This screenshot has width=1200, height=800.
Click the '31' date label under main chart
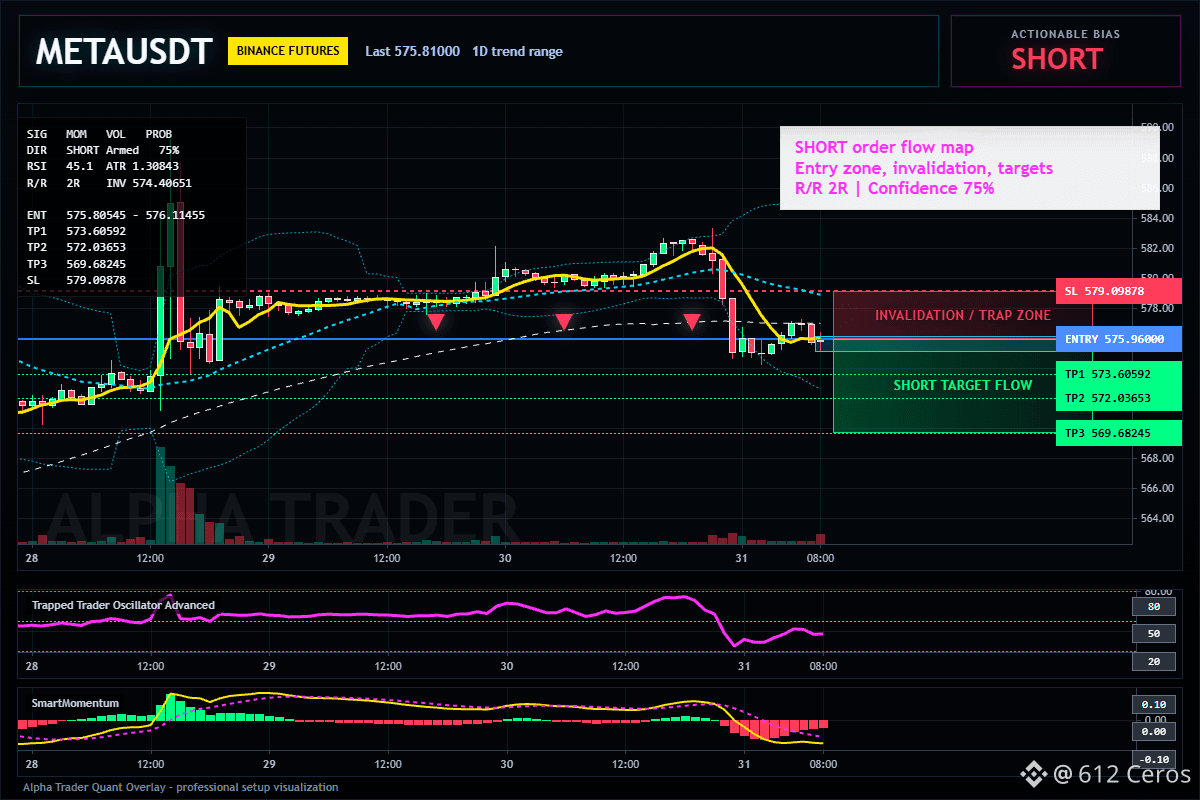[x=743, y=558]
